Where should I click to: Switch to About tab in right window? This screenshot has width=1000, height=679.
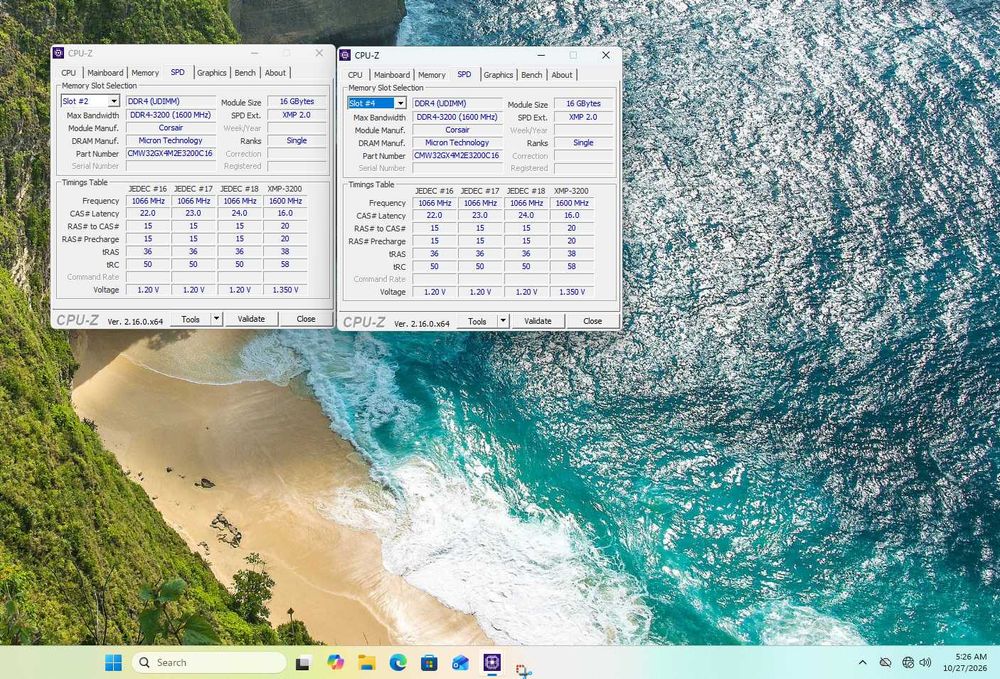tap(562, 75)
